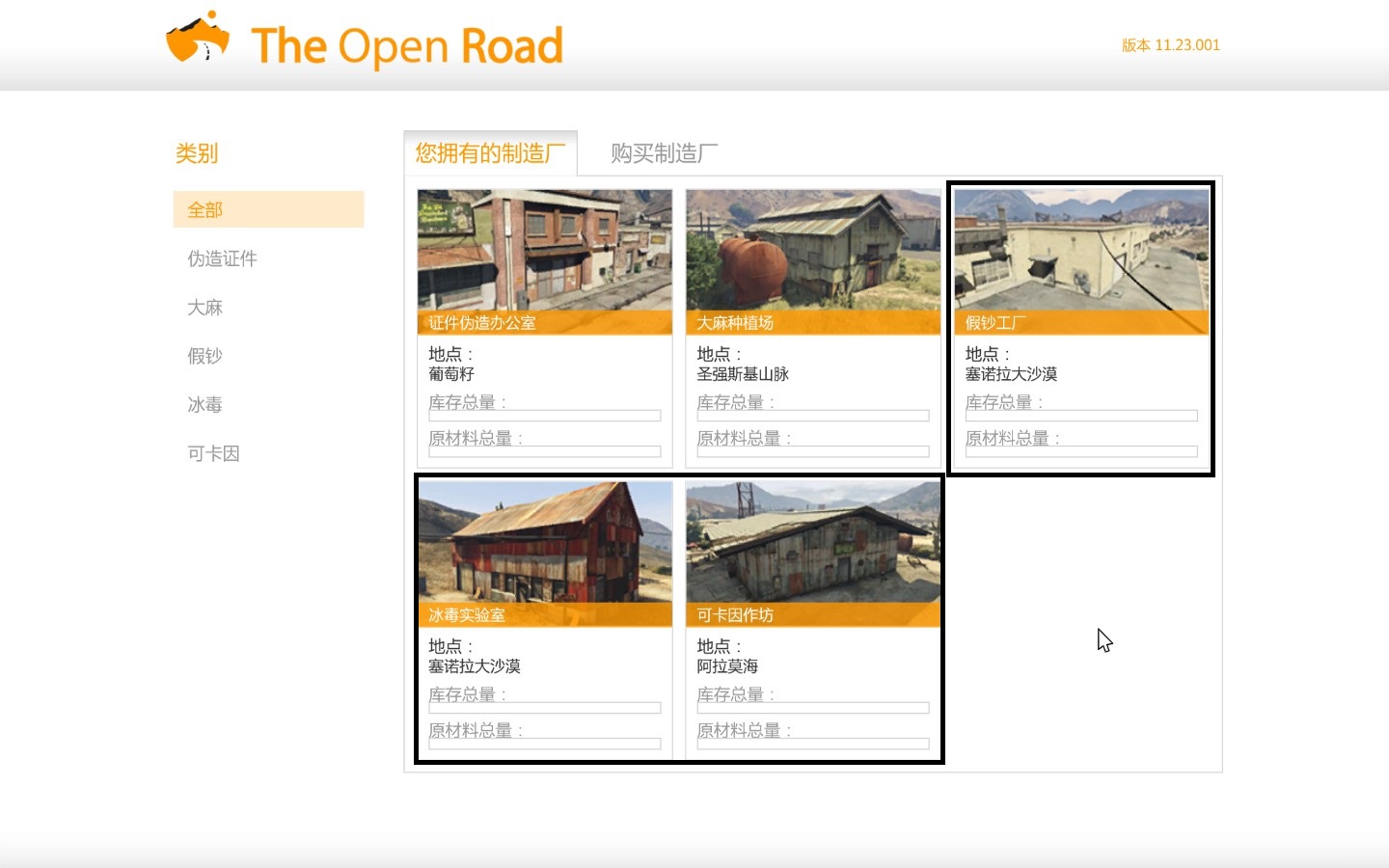Switch to 购买制造厂 tab
This screenshot has width=1389, height=868.
coord(664,153)
